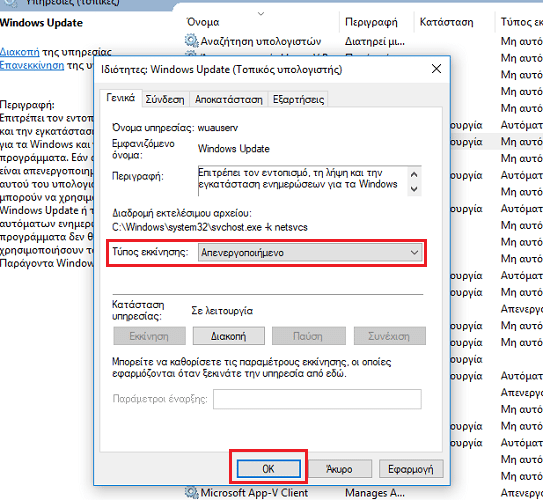
Task: Click description box scroll down arrow
Action: tap(414, 189)
